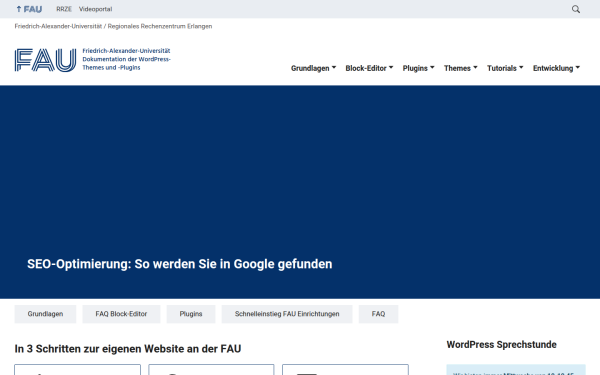
Task: Click the FAU up-arrow link in top bar
Action: 29,9
